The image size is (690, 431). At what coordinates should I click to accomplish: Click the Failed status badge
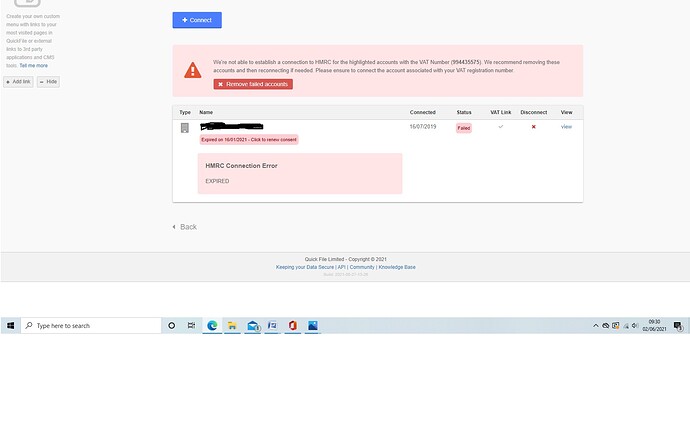coord(464,128)
